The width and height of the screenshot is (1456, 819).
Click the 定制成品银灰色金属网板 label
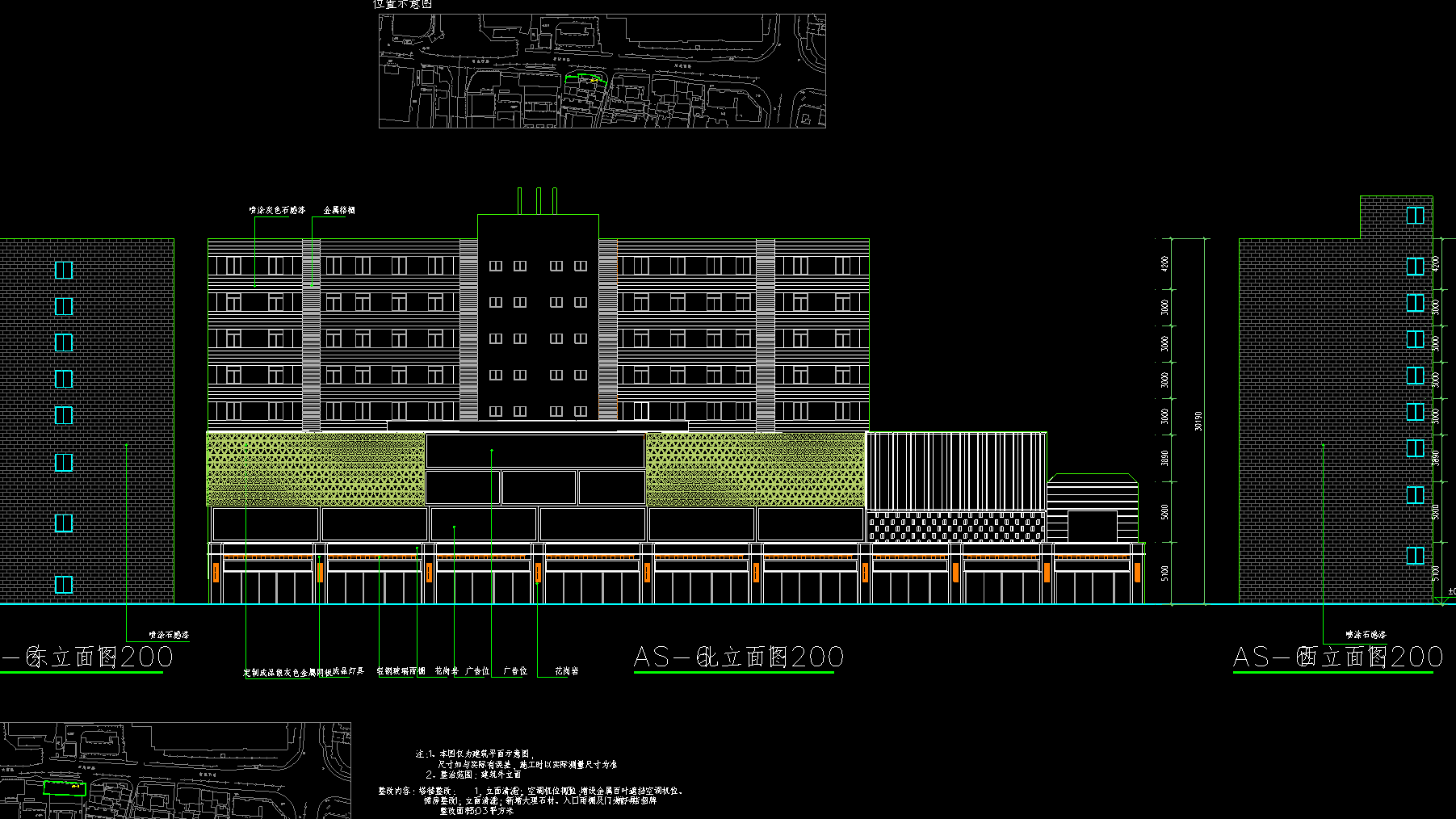pos(287,672)
